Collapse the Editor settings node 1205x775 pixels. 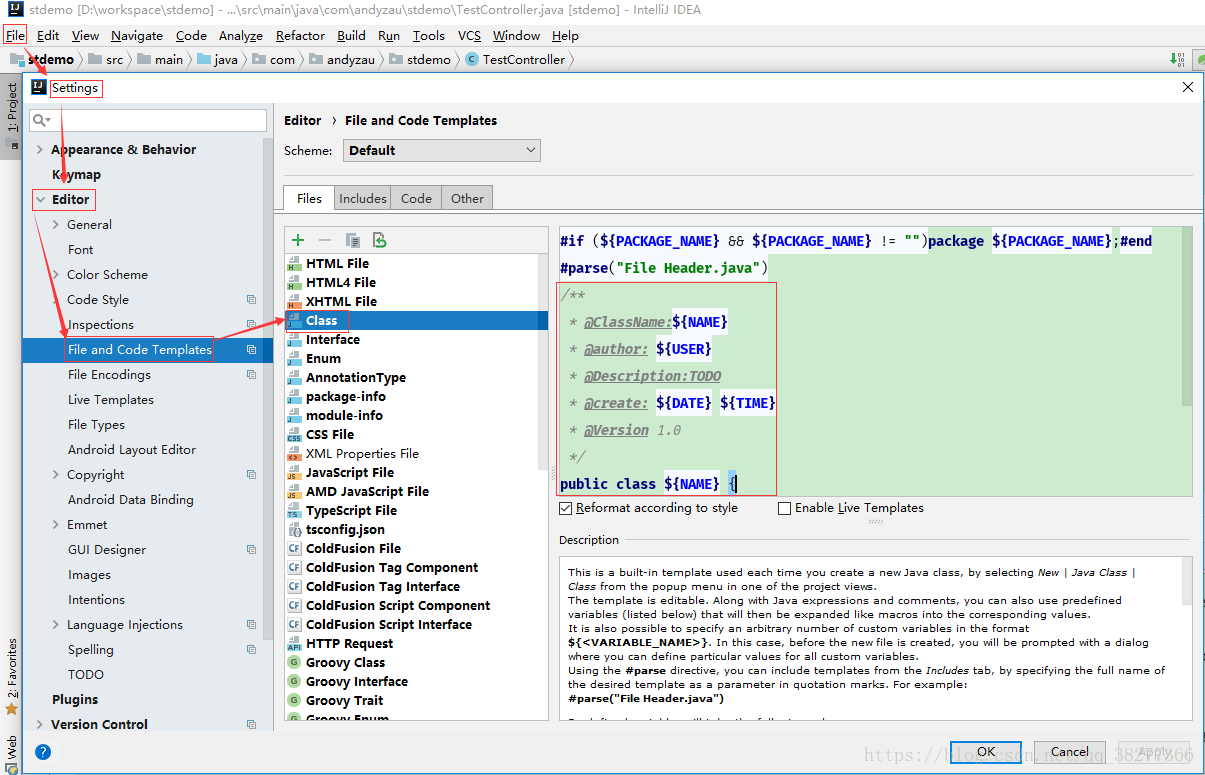(40, 200)
